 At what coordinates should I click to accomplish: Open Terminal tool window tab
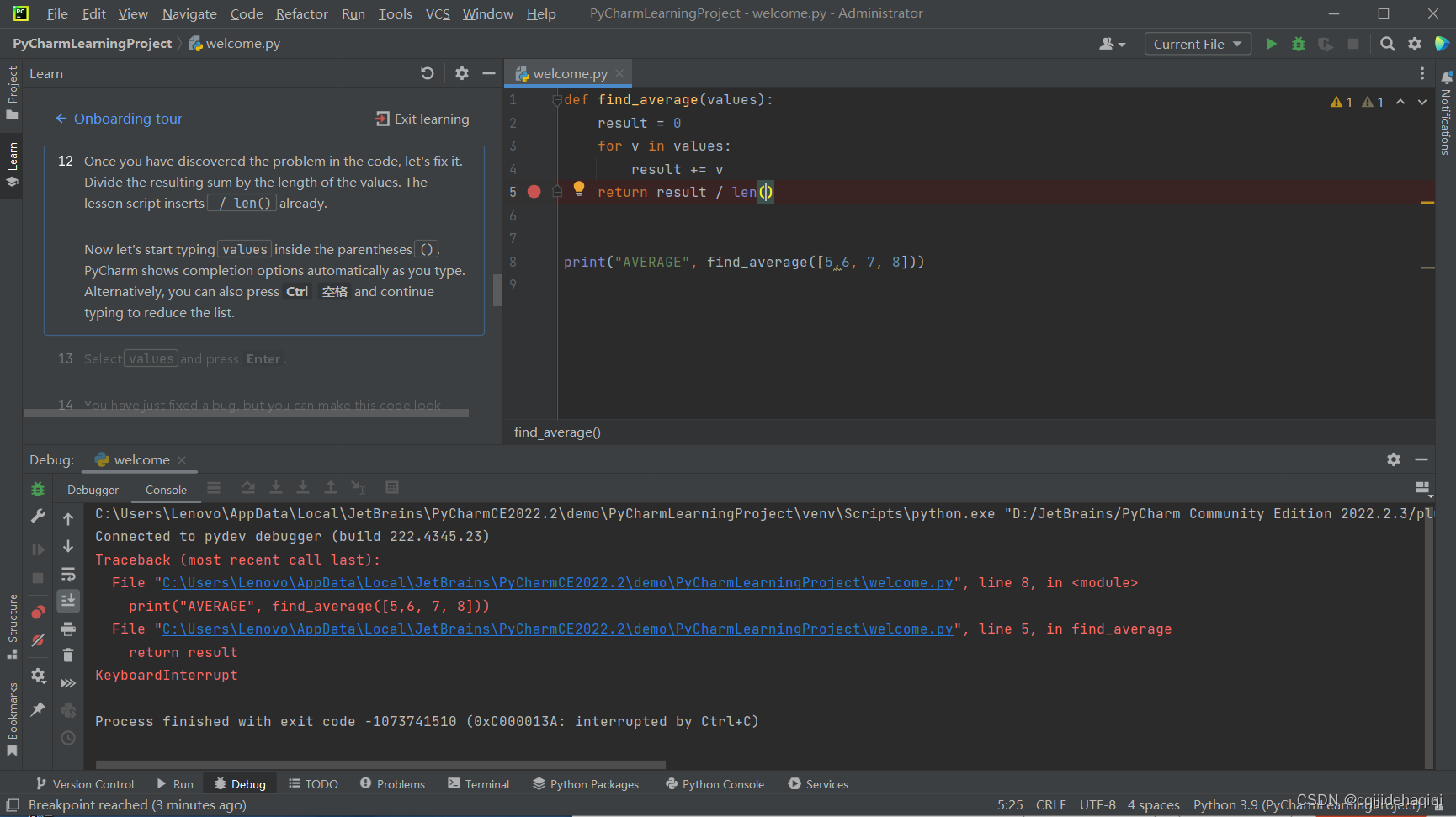coord(478,783)
